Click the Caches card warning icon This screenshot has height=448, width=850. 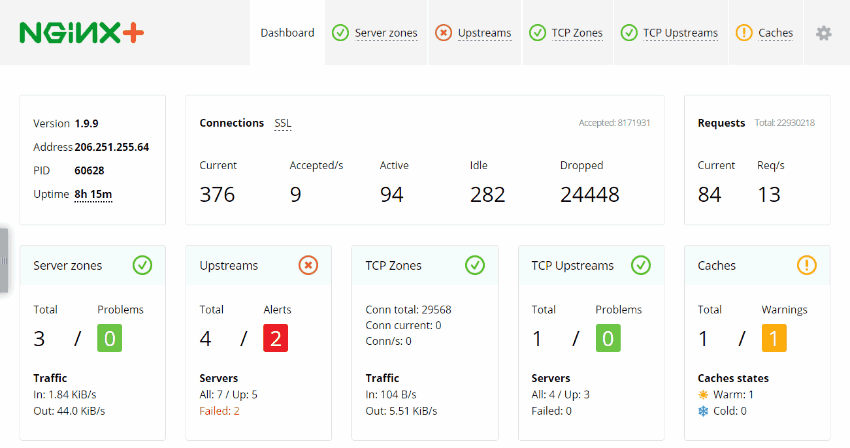[807, 265]
